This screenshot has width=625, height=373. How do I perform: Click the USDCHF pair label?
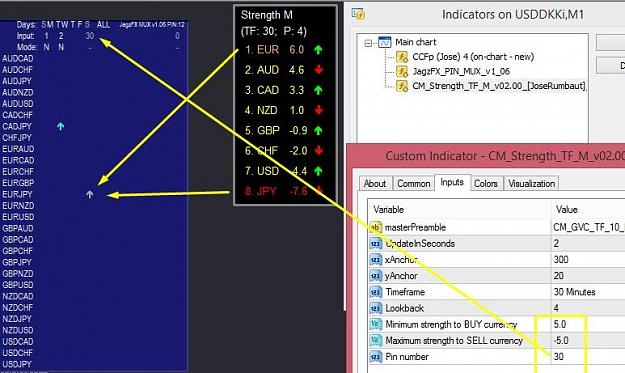[x=18, y=353]
